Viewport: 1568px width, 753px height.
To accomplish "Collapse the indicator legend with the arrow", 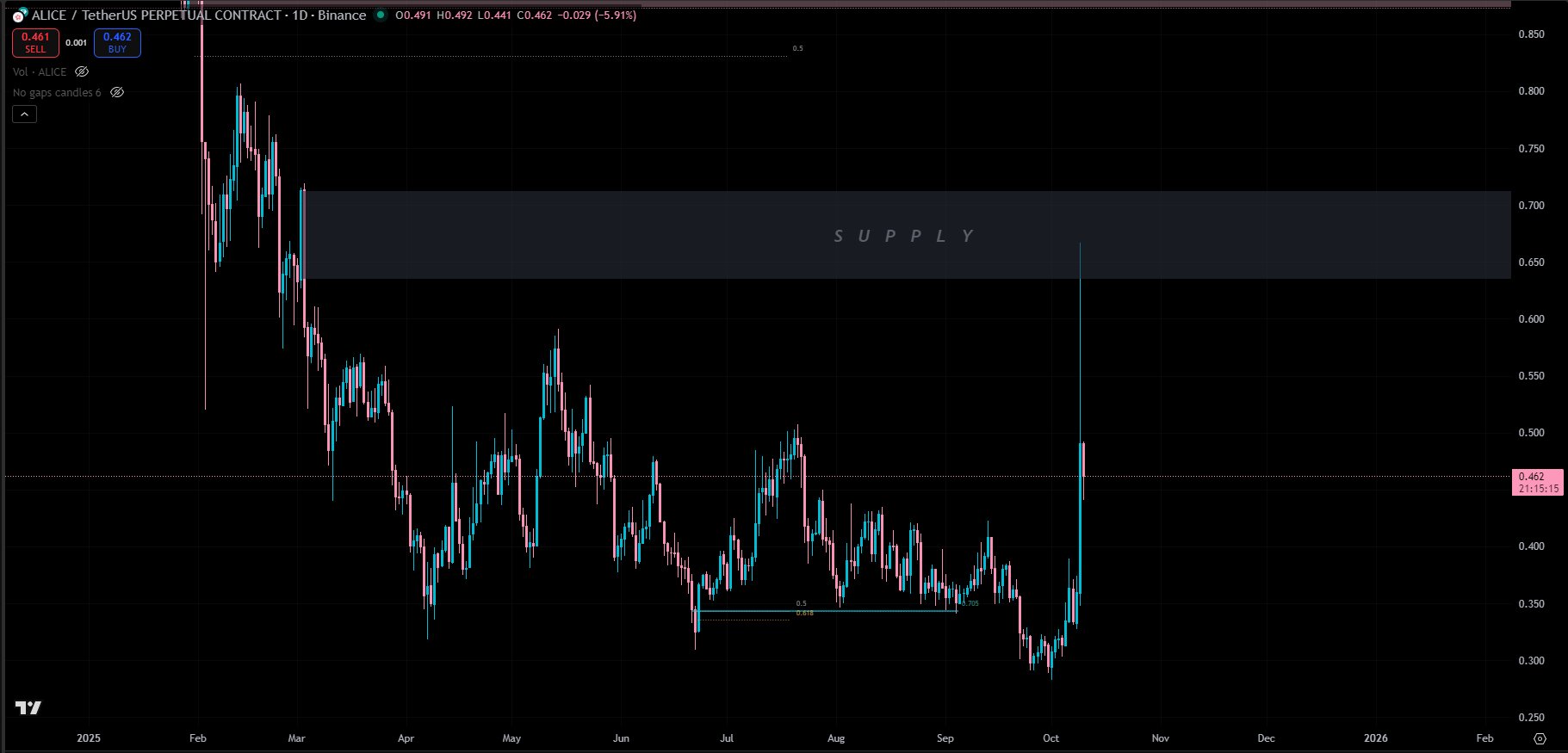I will (24, 114).
